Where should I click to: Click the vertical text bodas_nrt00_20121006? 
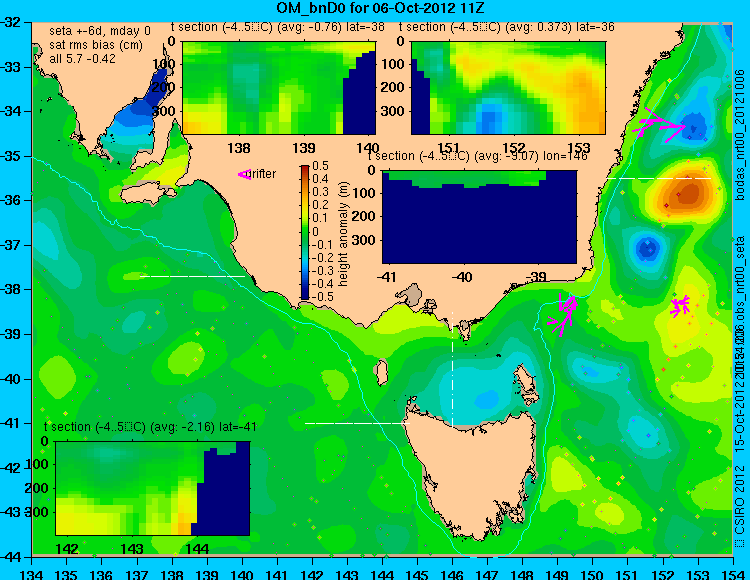(740, 135)
